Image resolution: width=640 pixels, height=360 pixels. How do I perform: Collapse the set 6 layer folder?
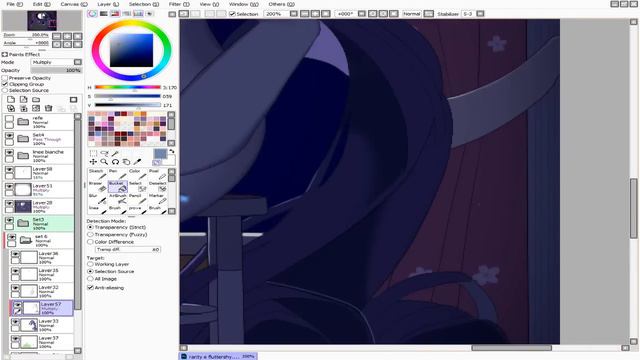[x=26, y=240]
